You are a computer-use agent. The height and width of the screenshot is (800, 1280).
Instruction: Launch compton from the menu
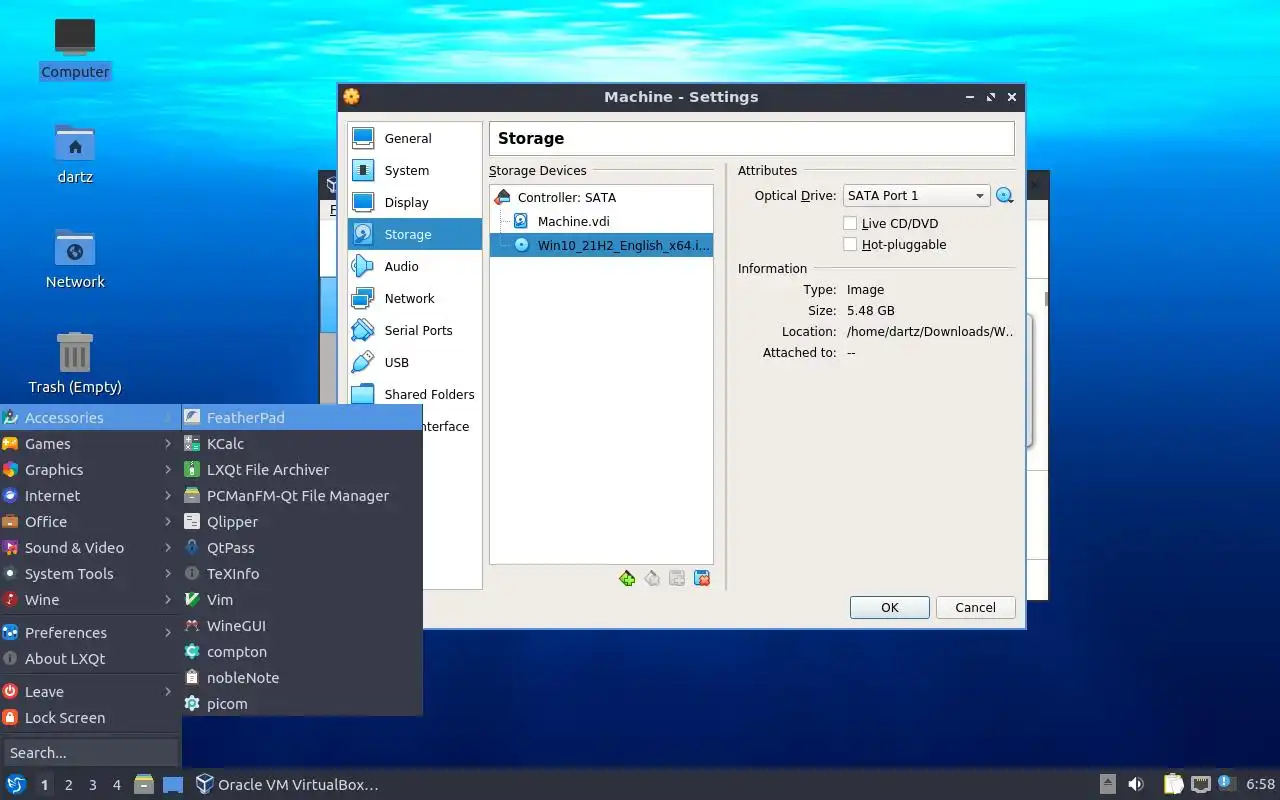point(302,651)
